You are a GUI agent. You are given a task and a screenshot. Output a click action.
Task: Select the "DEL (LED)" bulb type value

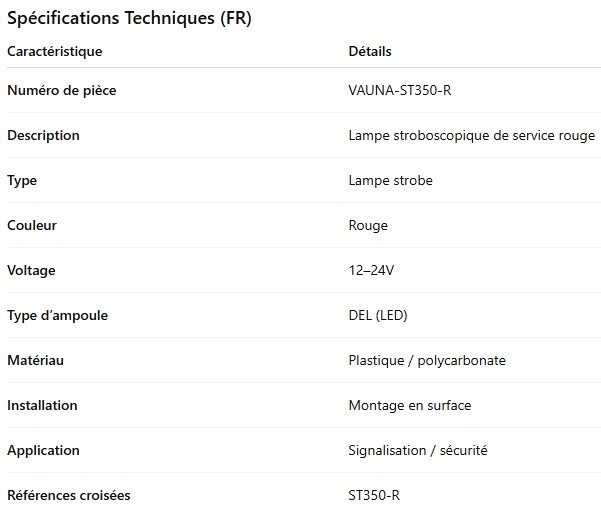[378, 316]
